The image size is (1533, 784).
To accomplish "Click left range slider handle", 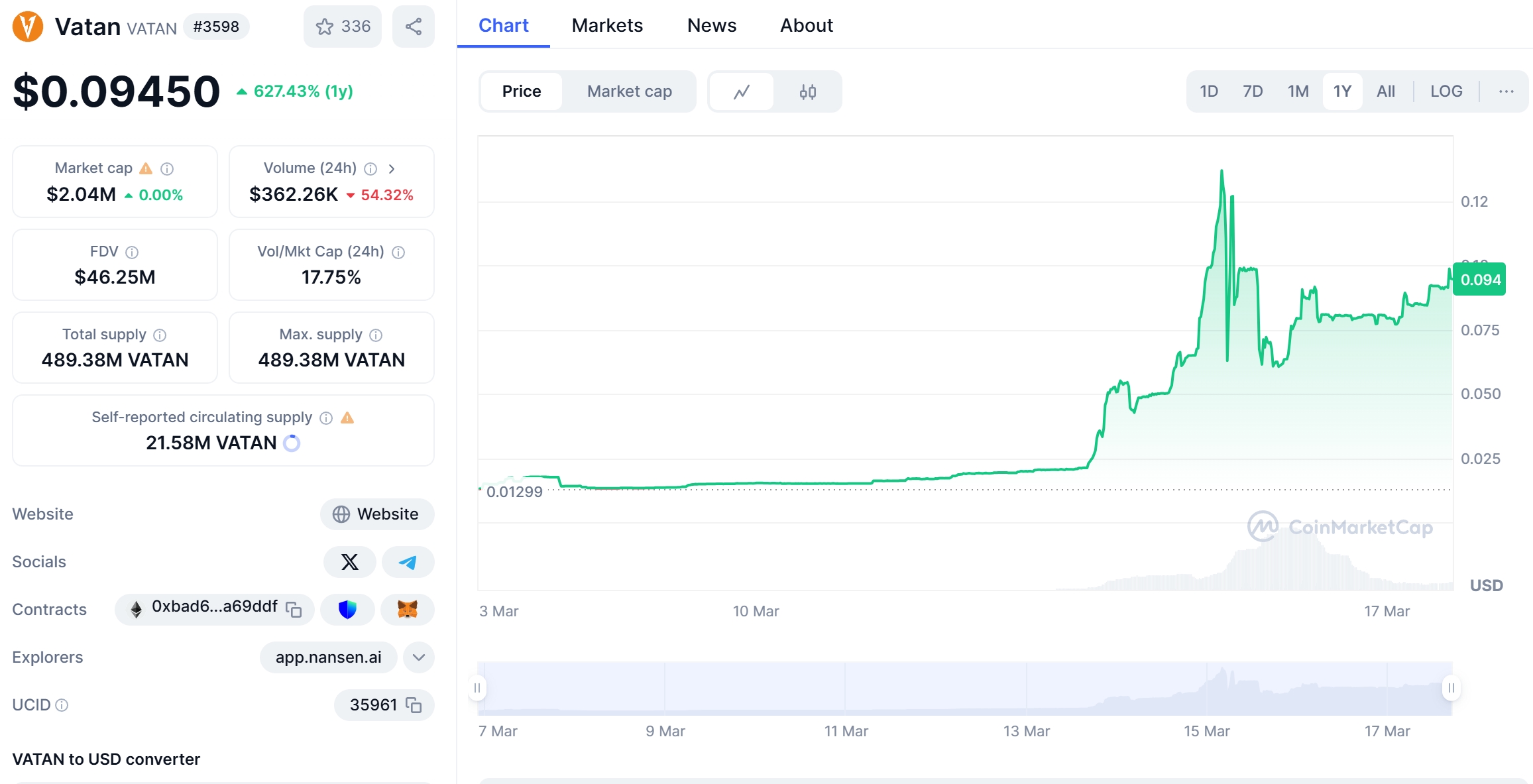I will tap(477, 688).
